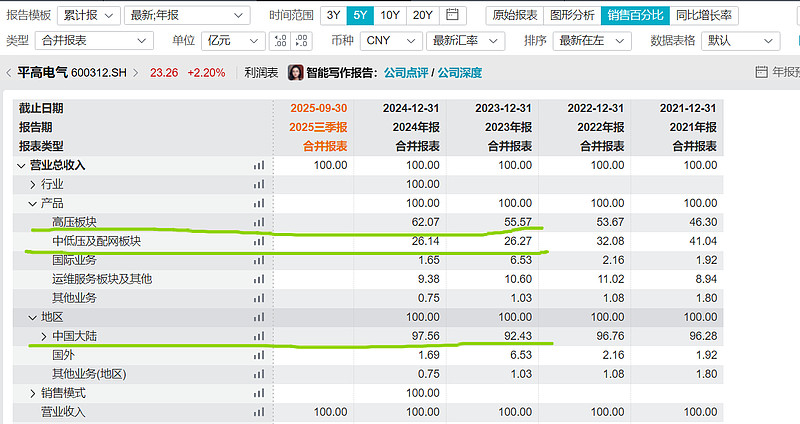
Task: Open the calendar date range picker
Action: 454,15
